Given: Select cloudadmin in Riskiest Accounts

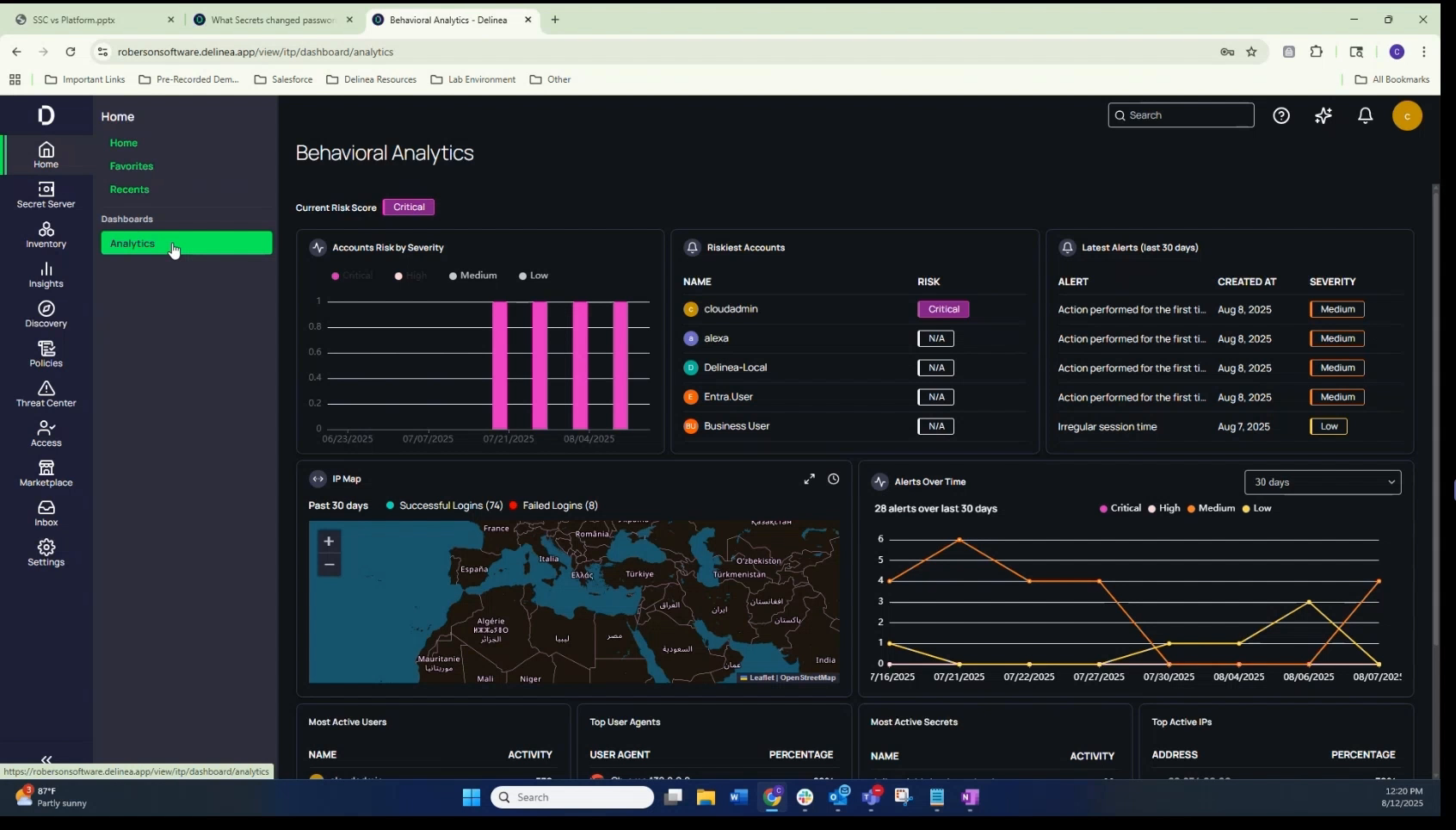Looking at the screenshot, I should tap(731, 309).
